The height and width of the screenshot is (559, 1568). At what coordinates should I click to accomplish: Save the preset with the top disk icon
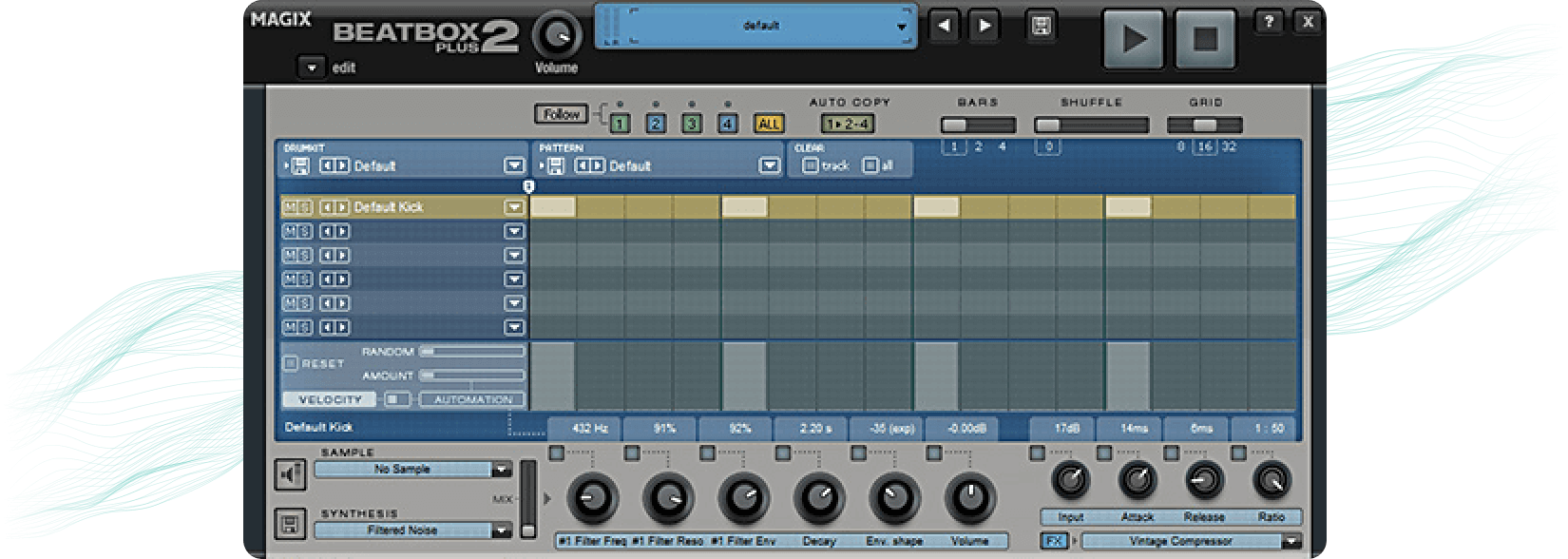(1042, 26)
